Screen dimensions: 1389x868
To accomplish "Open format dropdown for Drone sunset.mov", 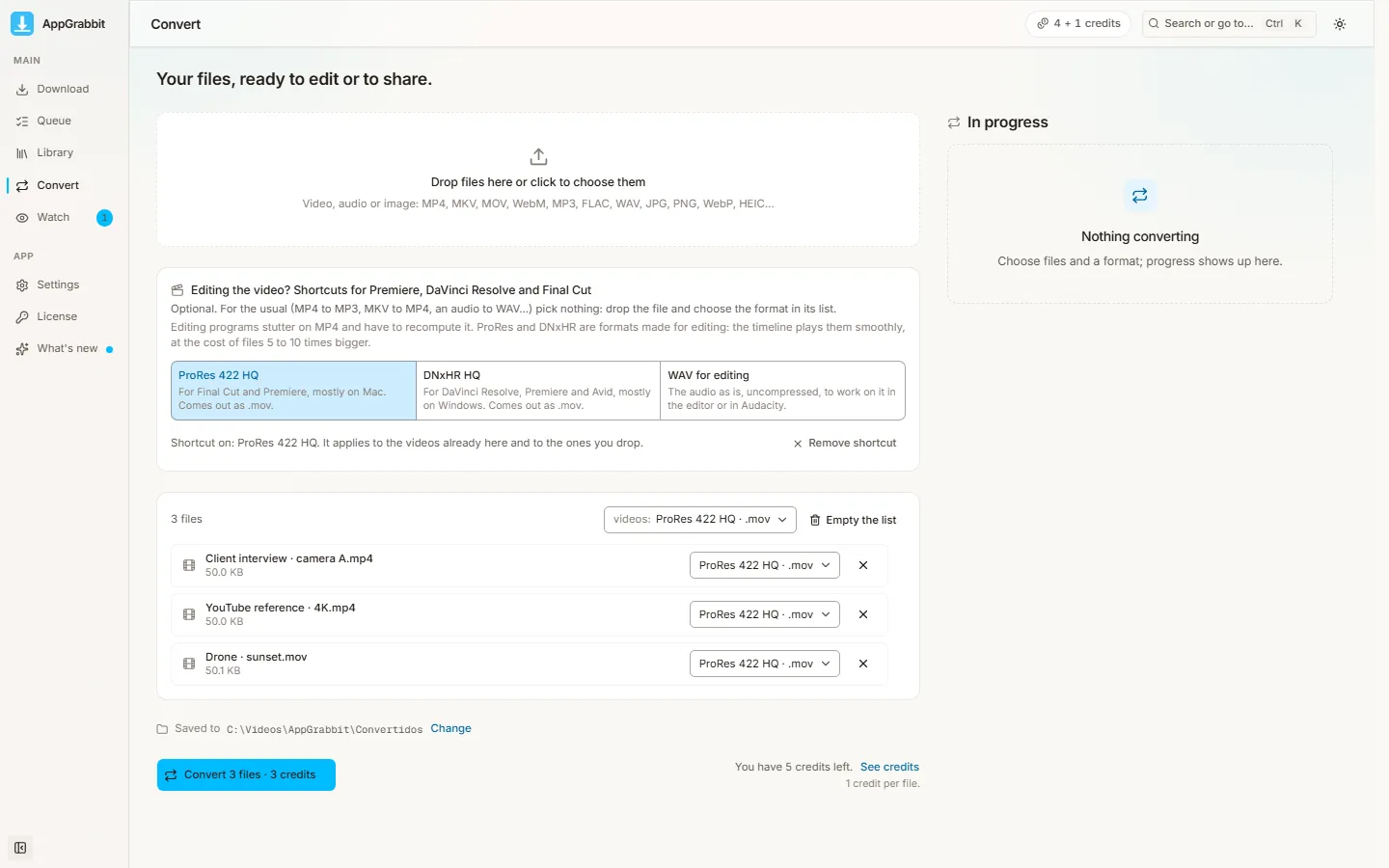I will tap(765, 664).
